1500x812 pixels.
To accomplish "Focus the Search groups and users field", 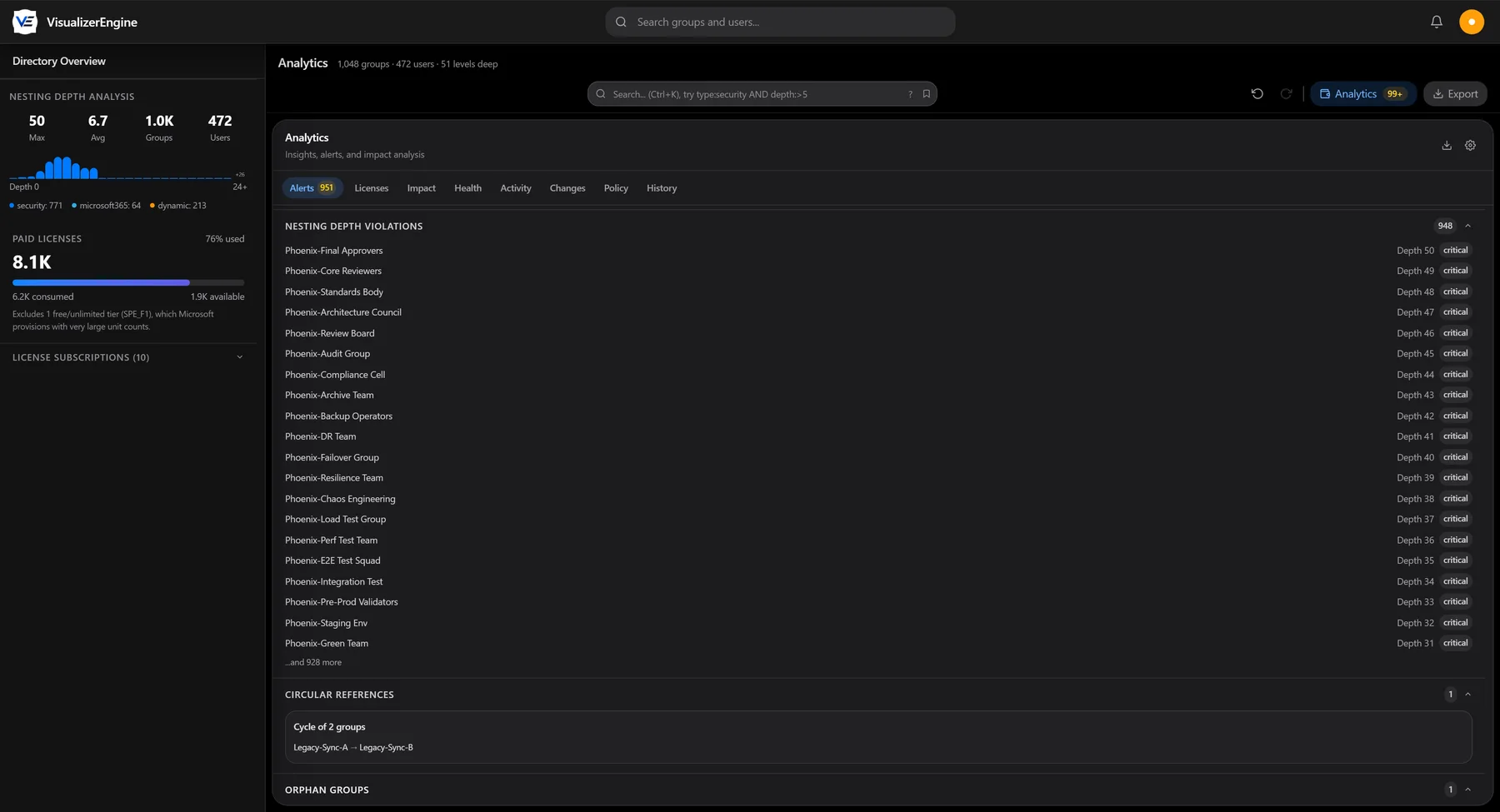I will pos(780,22).
